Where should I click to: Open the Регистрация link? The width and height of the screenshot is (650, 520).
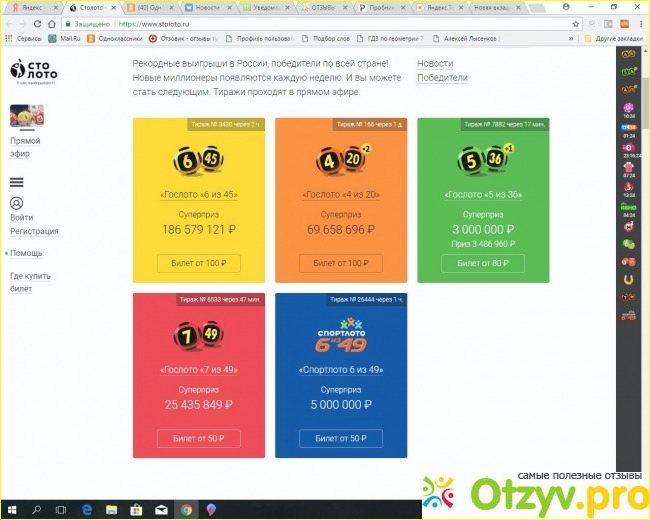coord(34,231)
